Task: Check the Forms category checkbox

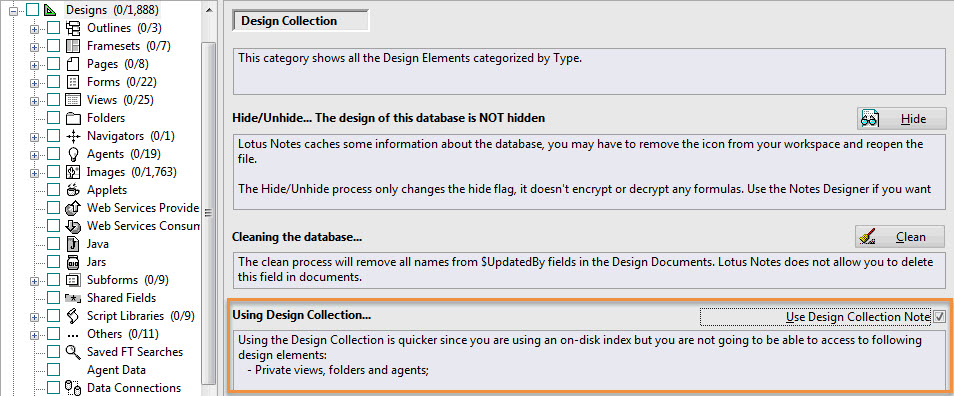Action: [x=54, y=82]
